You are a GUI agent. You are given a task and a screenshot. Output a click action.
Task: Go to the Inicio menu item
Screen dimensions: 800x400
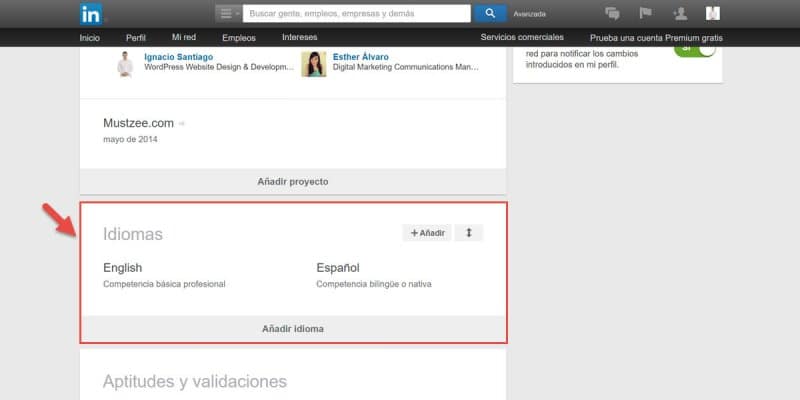[90, 38]
